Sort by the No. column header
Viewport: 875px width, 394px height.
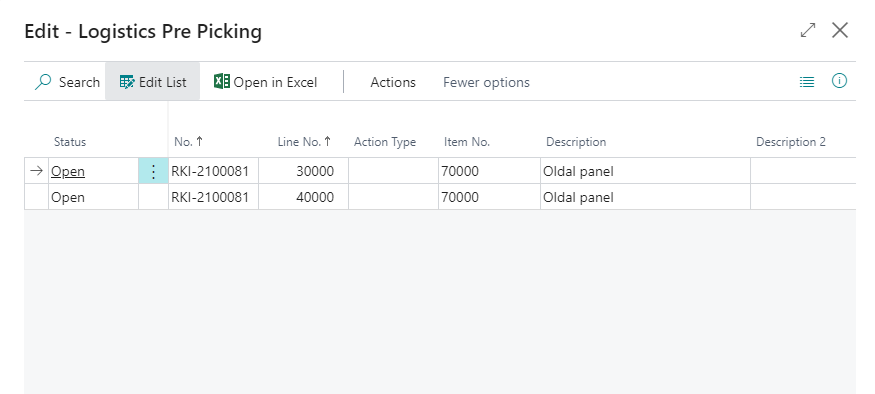[x=189, y=142]
